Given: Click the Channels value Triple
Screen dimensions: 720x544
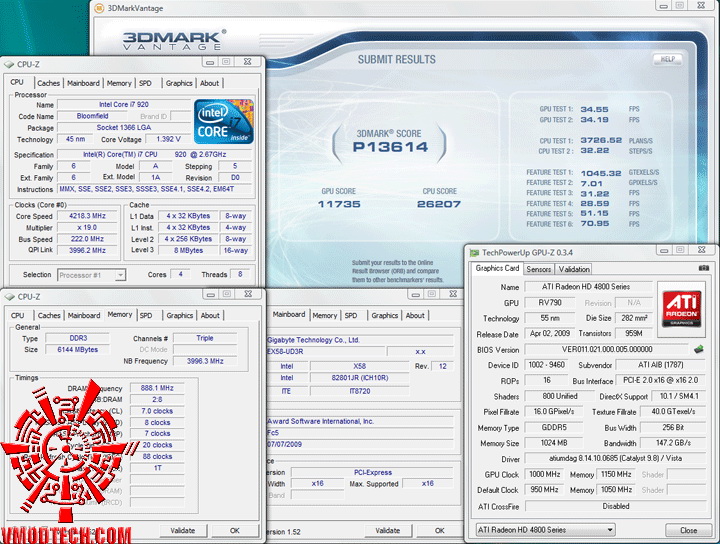Looking at the screenshot, I should (x=205, y=338).
